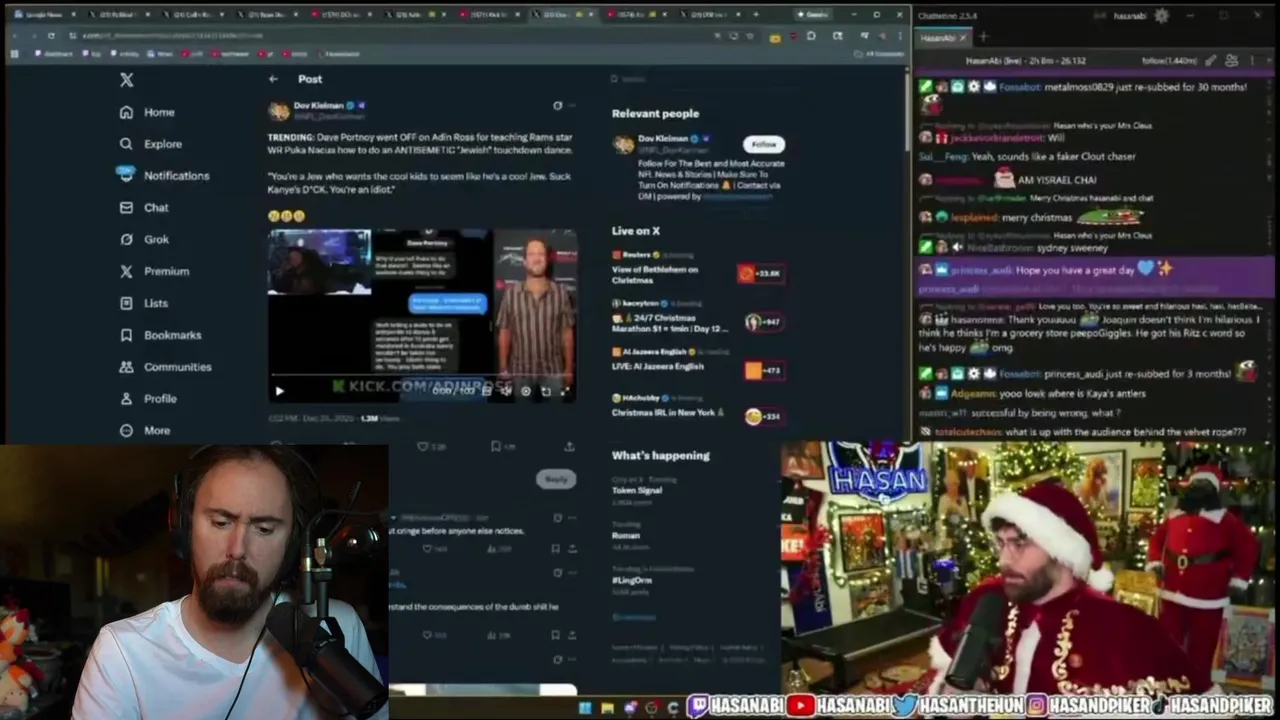Click the Grok icon
The image size is (1280, 720).
126,239
